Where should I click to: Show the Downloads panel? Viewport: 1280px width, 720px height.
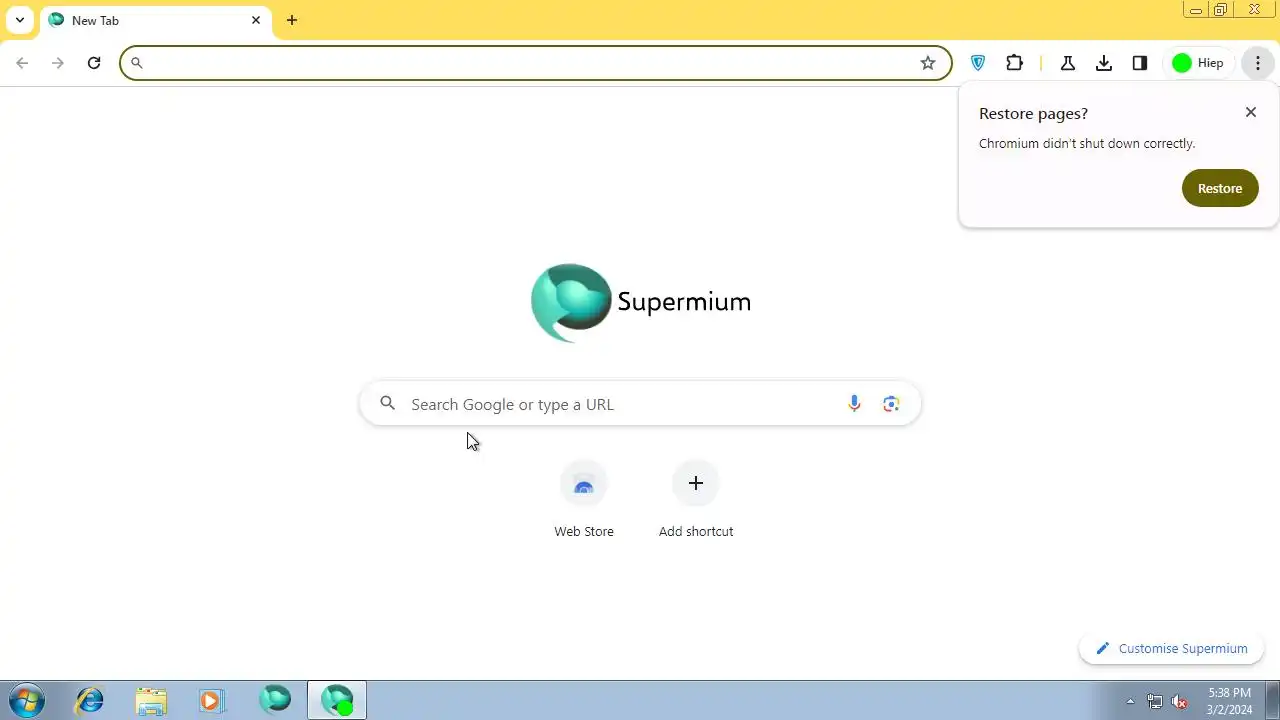[x=1104, y=63]
